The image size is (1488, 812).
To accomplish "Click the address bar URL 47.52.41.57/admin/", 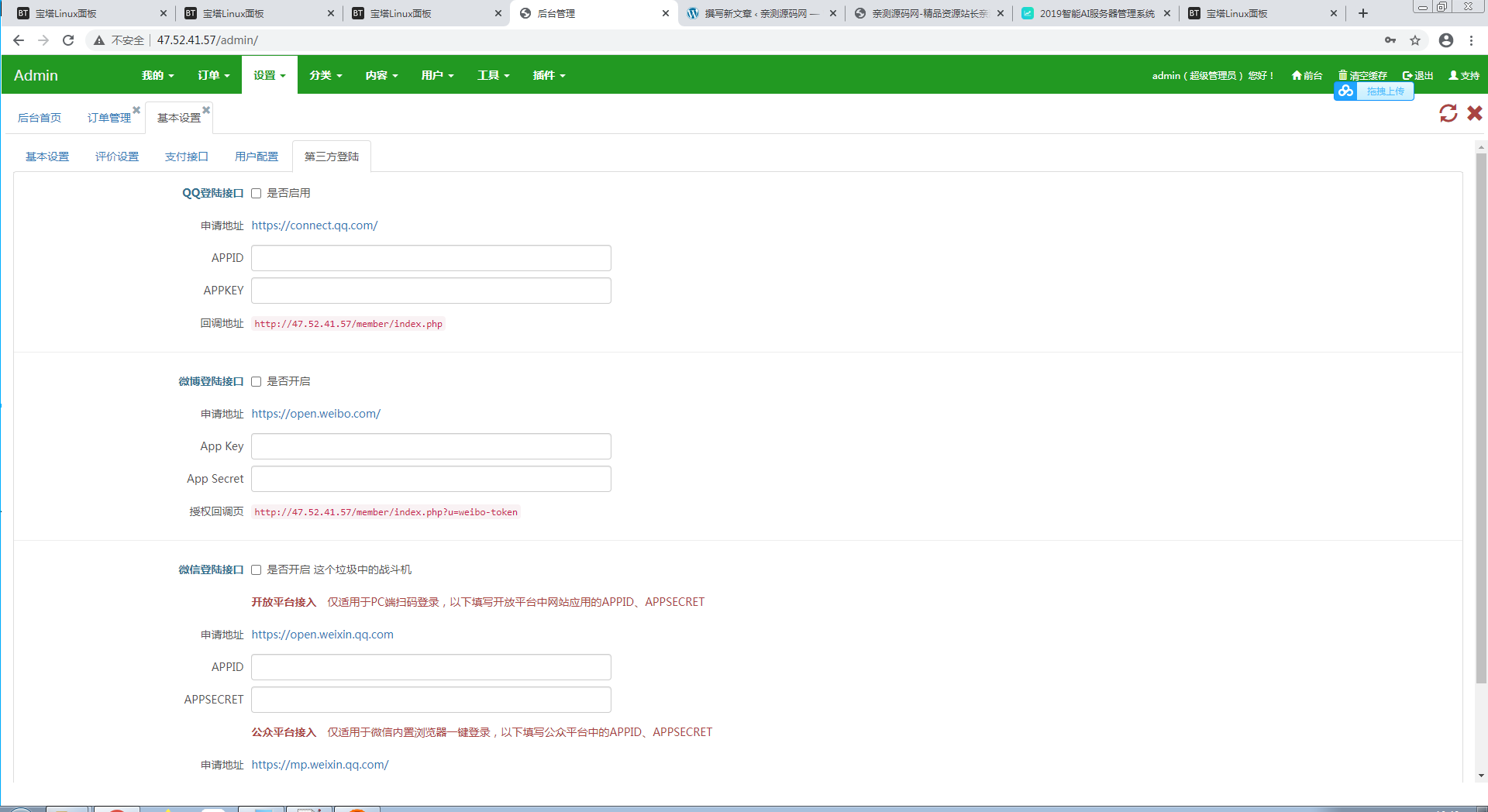I will coord(208,40).
